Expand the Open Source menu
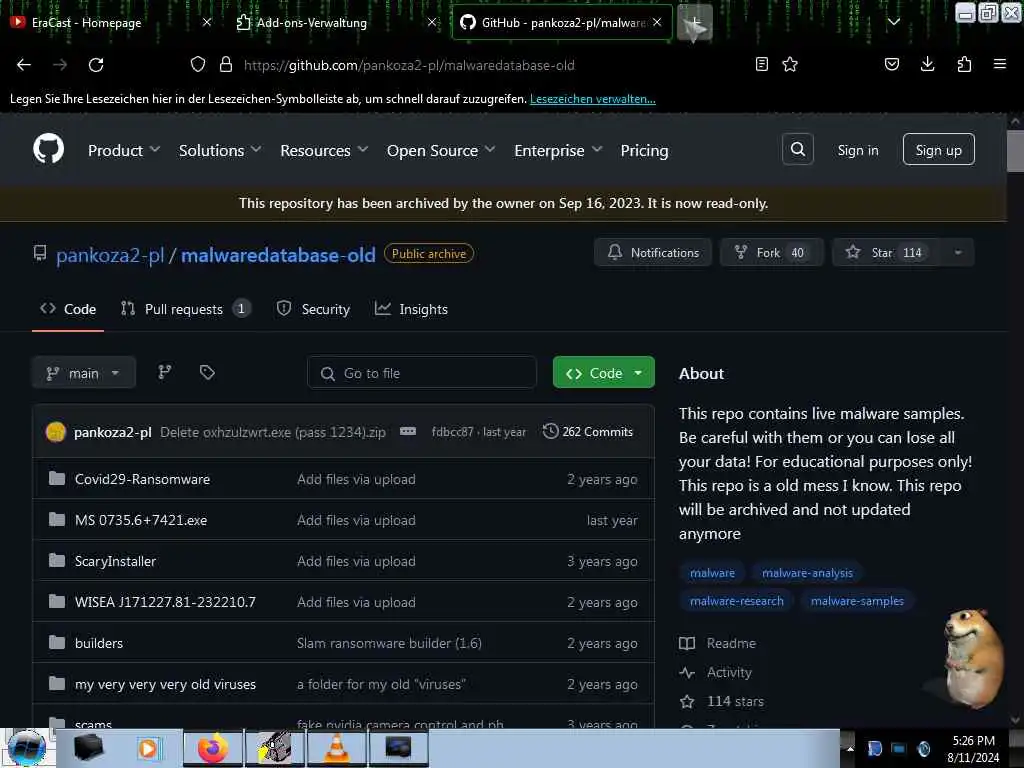This screenshot has height=768, width=1024. 441,150
